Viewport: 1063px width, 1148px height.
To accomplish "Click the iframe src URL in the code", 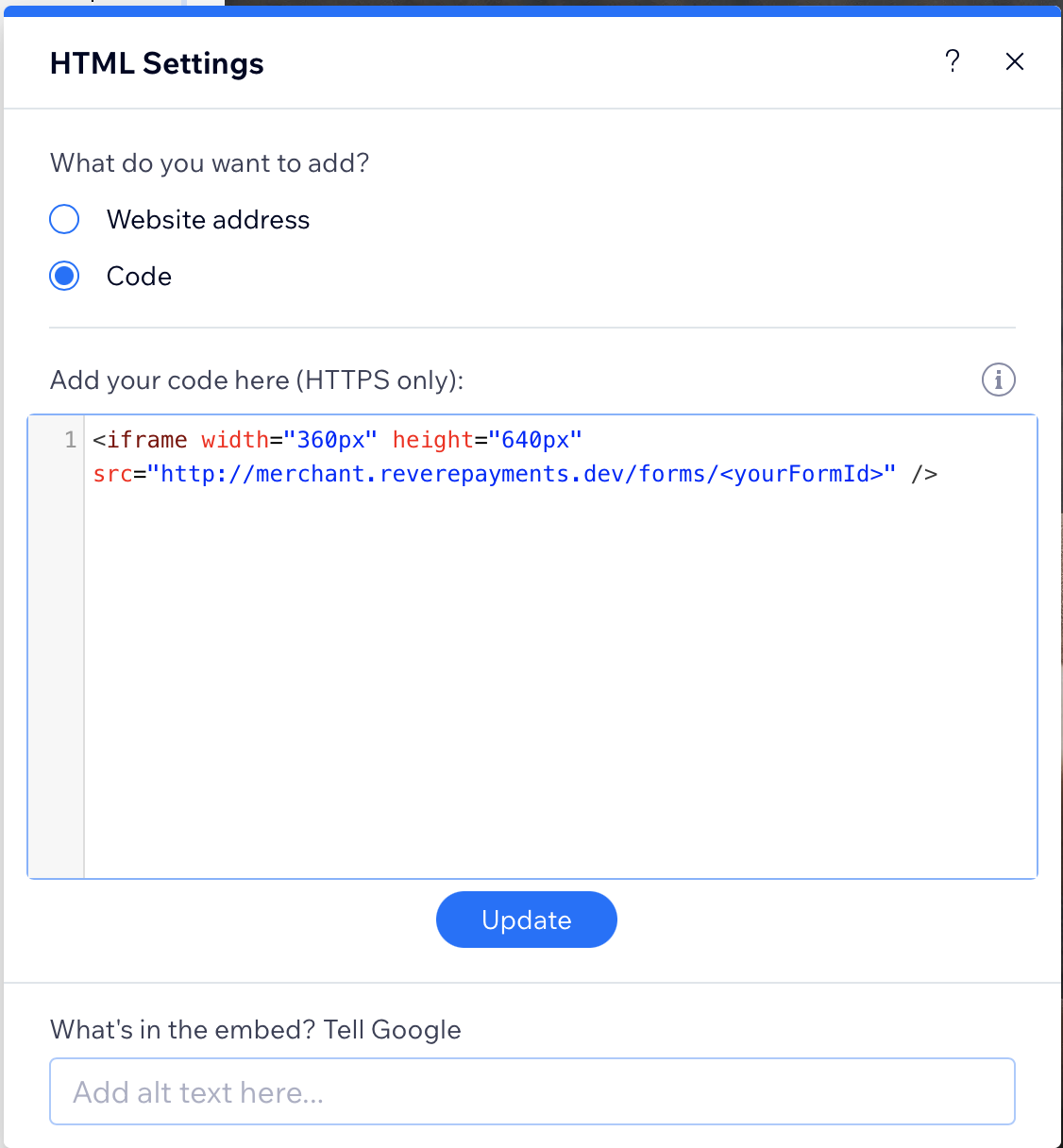I will pos(519,473).
